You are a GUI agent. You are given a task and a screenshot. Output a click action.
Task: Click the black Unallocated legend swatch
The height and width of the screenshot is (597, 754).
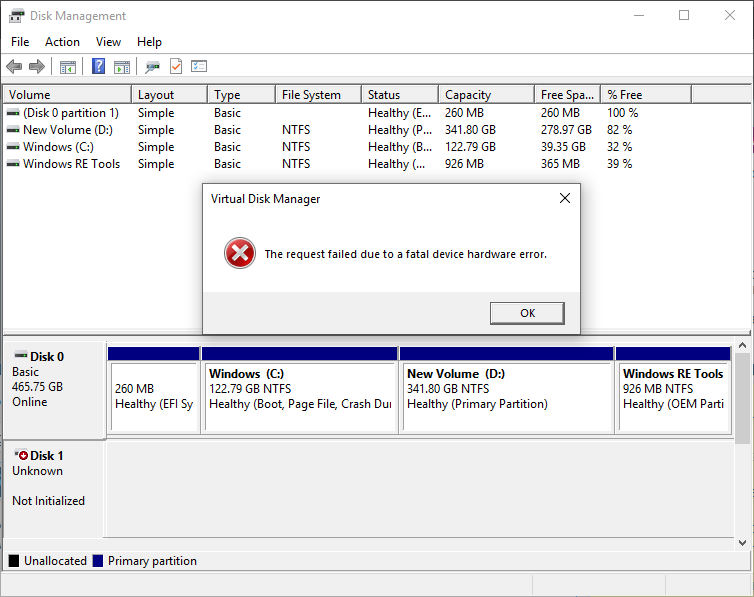pyautogui.click(x=14, y=560)
